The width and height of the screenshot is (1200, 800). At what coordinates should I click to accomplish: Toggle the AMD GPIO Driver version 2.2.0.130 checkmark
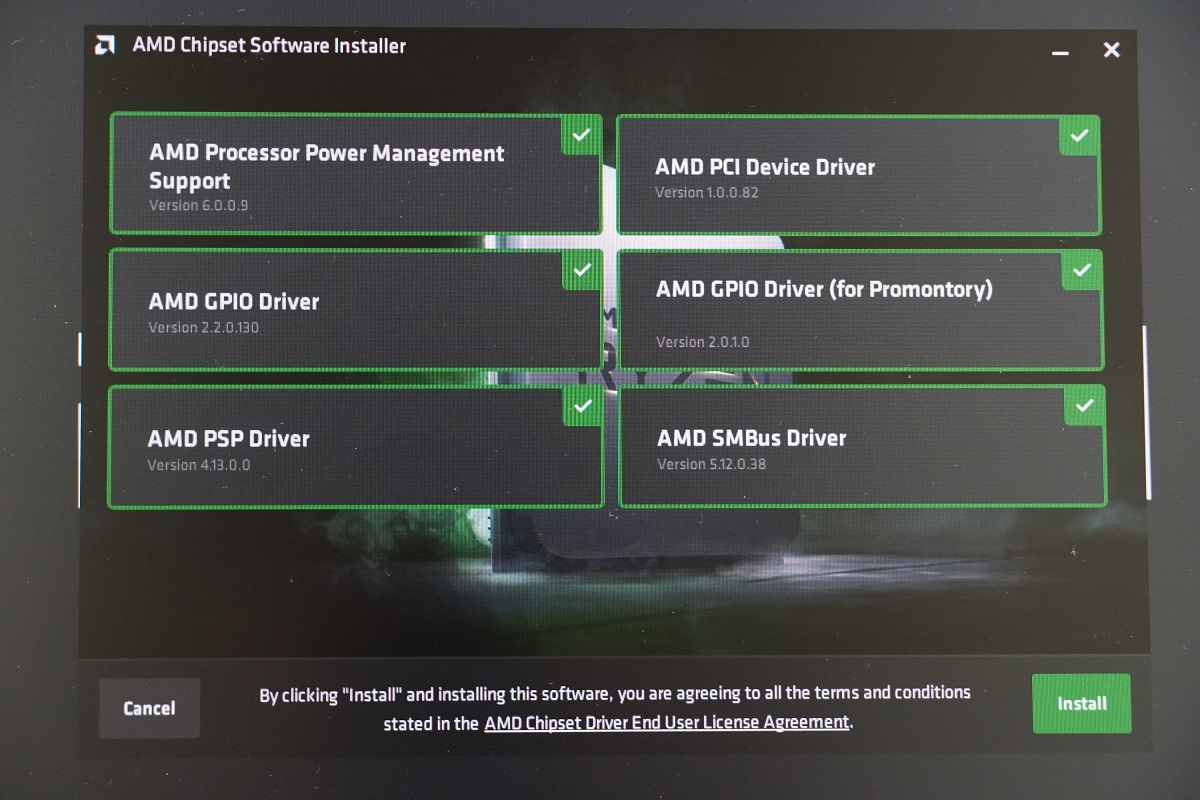581,269
